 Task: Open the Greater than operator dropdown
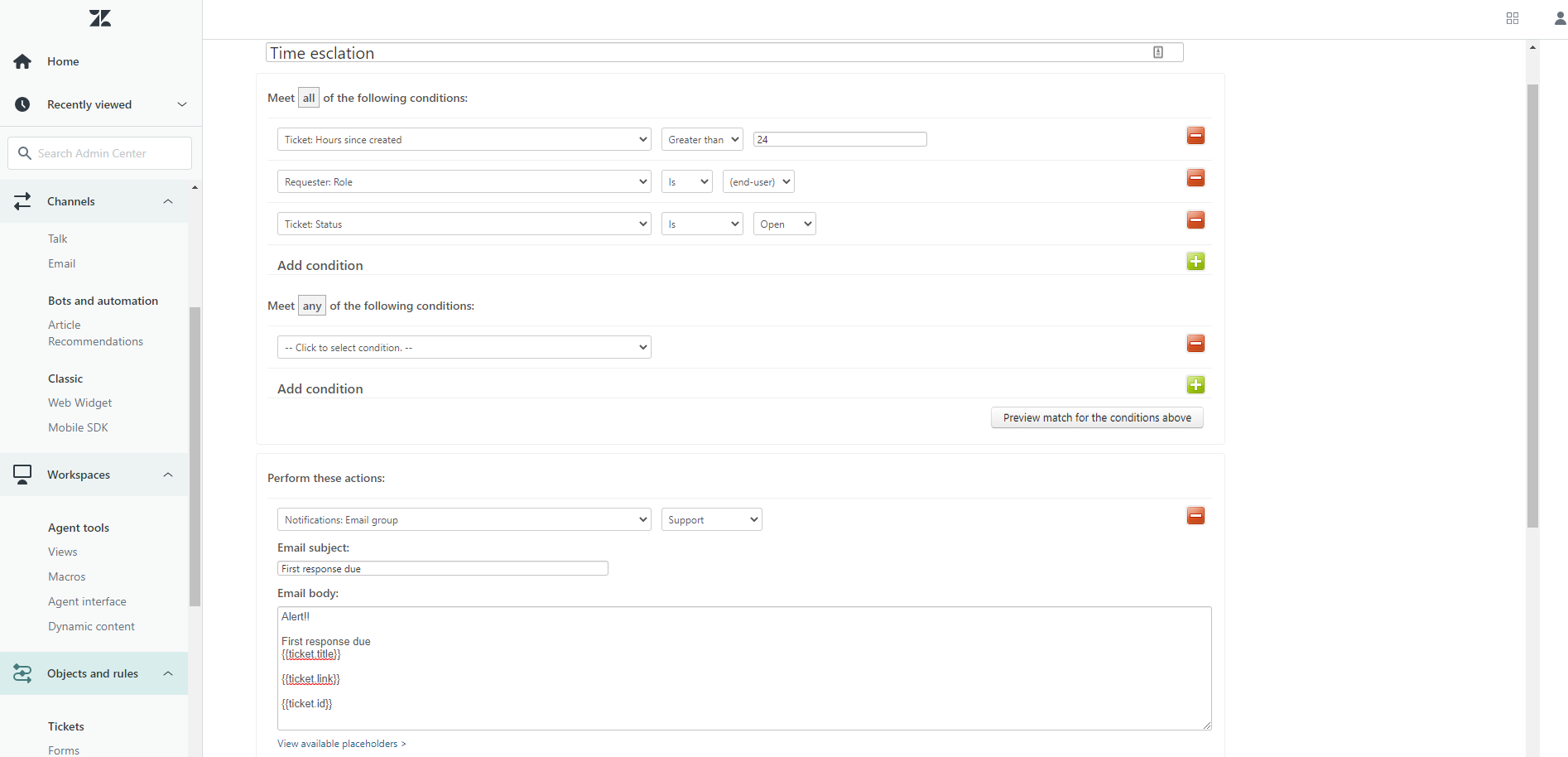pyautogui.click(x=702, y=139)
